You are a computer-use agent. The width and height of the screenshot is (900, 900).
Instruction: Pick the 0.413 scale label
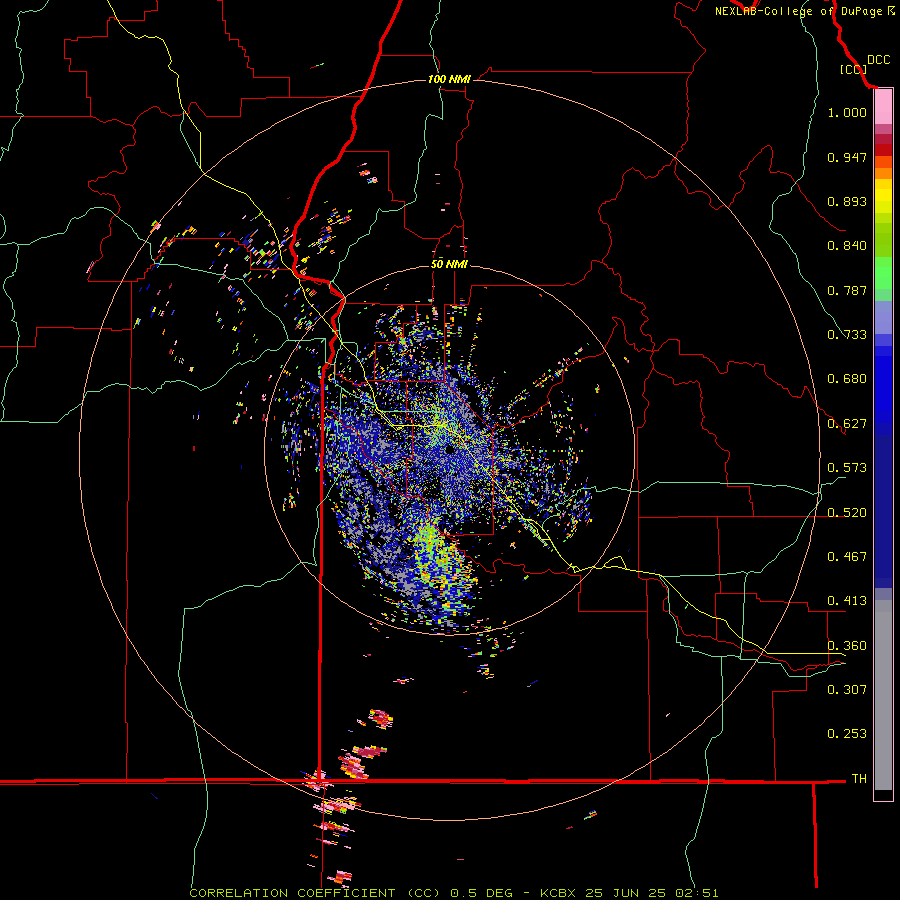(847, 601)
